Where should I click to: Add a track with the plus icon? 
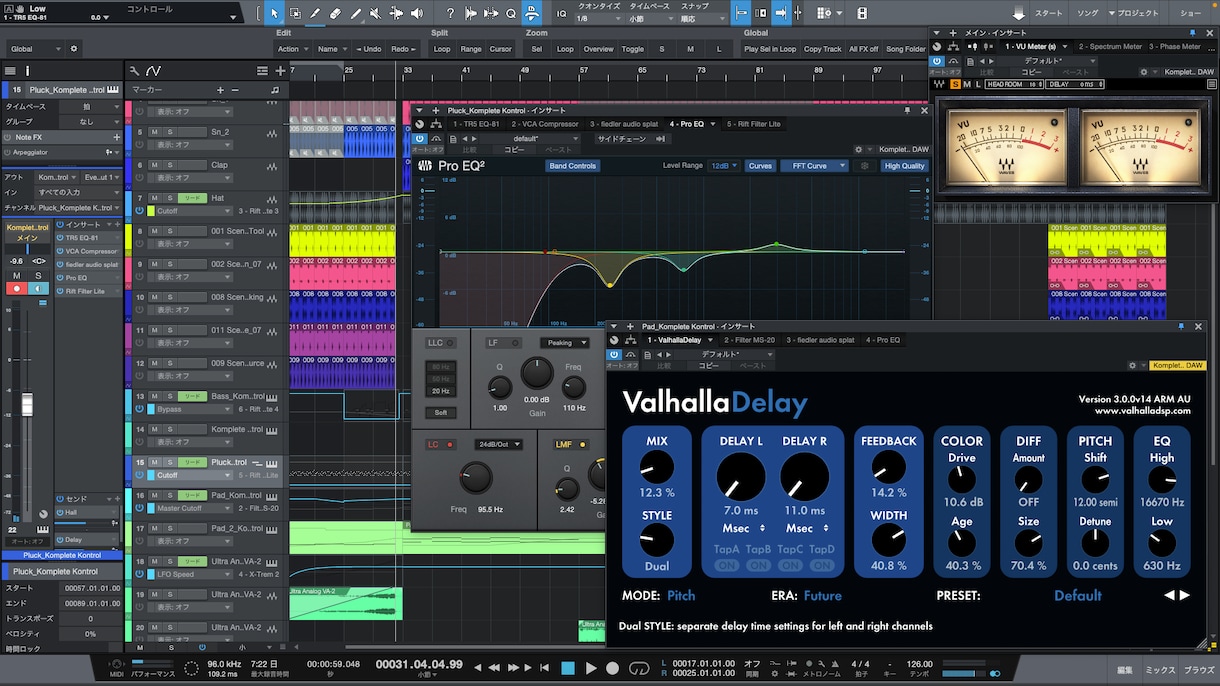coord(280,71)
